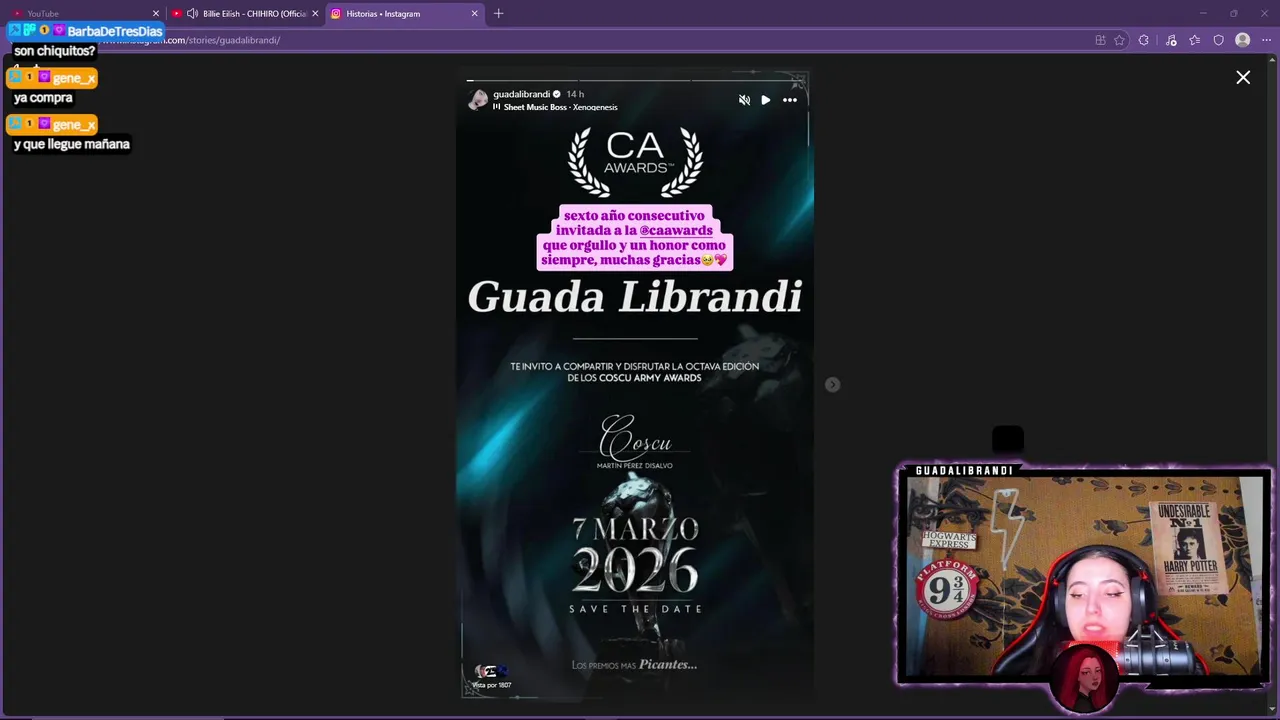Image resolution: width=1280 pixels, height=720 pixels.
Task: Open the browser extensions puzzle icon
Action: point(1144,40)
